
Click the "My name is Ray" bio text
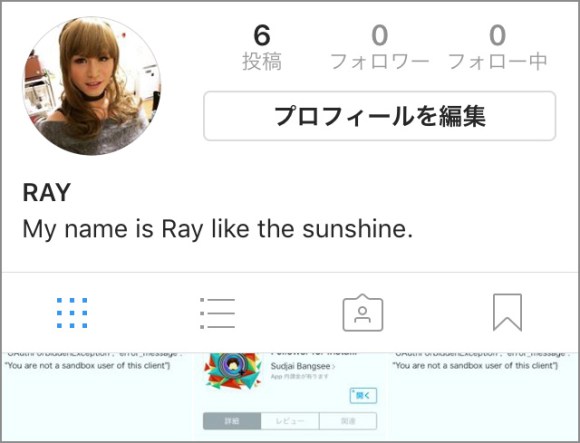[x=218, y=229]
